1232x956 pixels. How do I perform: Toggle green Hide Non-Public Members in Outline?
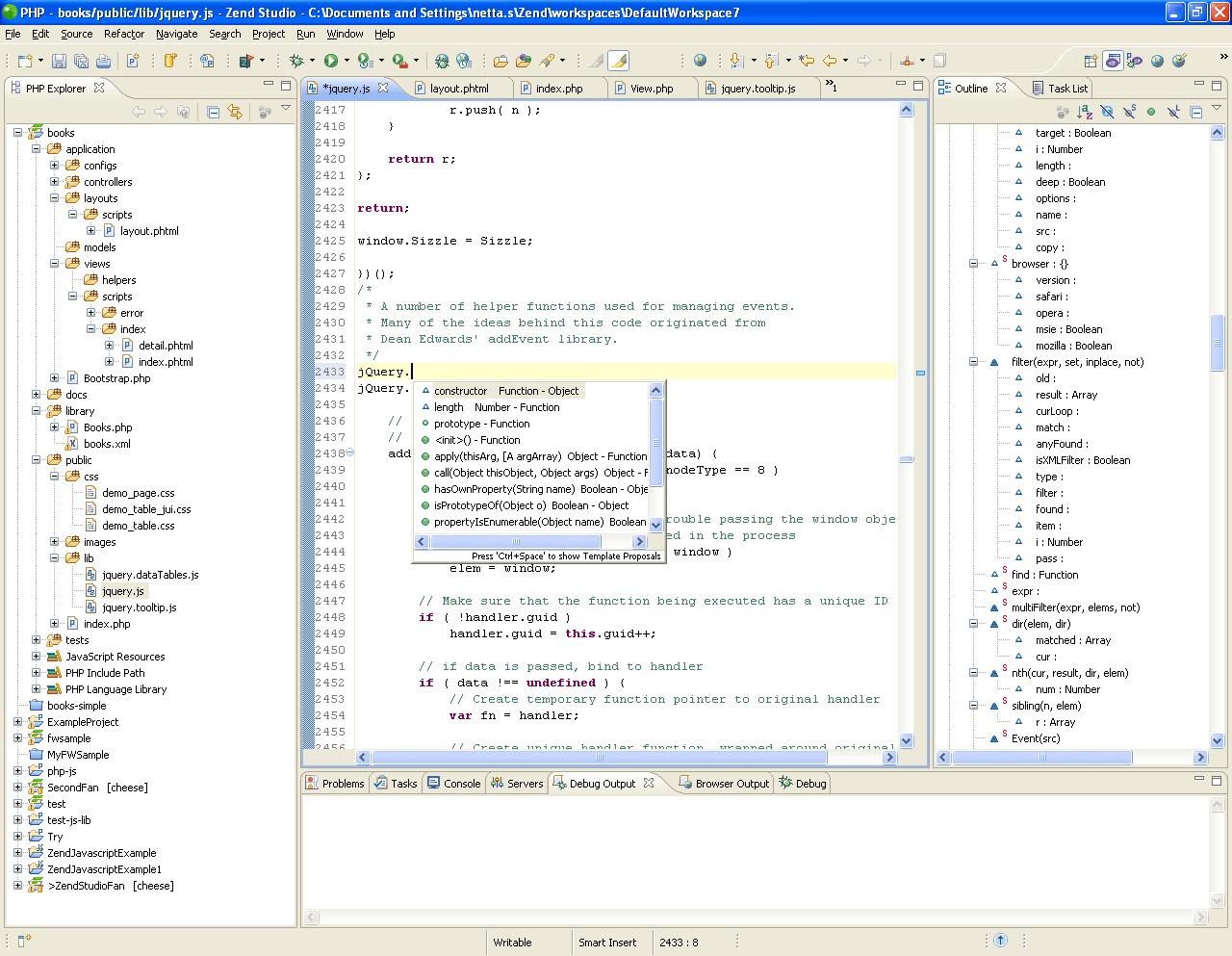pyautogui.click(x=1151, y=112)
